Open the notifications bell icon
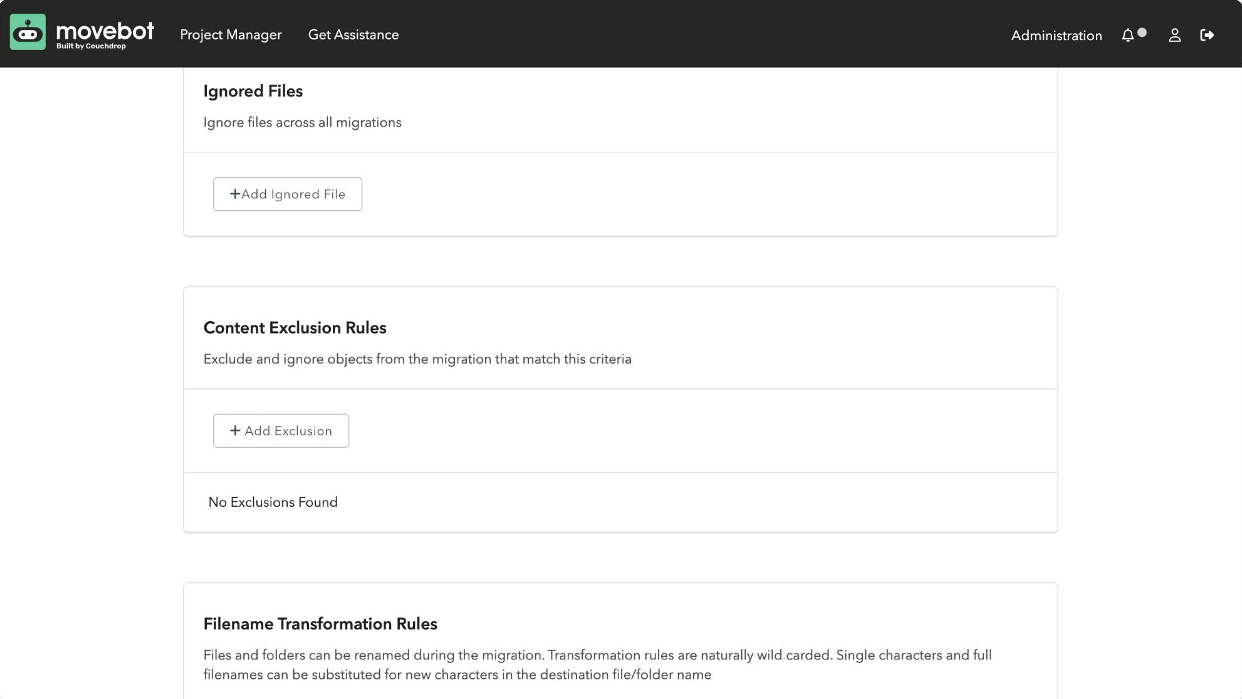This screenshot has height=699, width=1242. [x=1128, y=35]
